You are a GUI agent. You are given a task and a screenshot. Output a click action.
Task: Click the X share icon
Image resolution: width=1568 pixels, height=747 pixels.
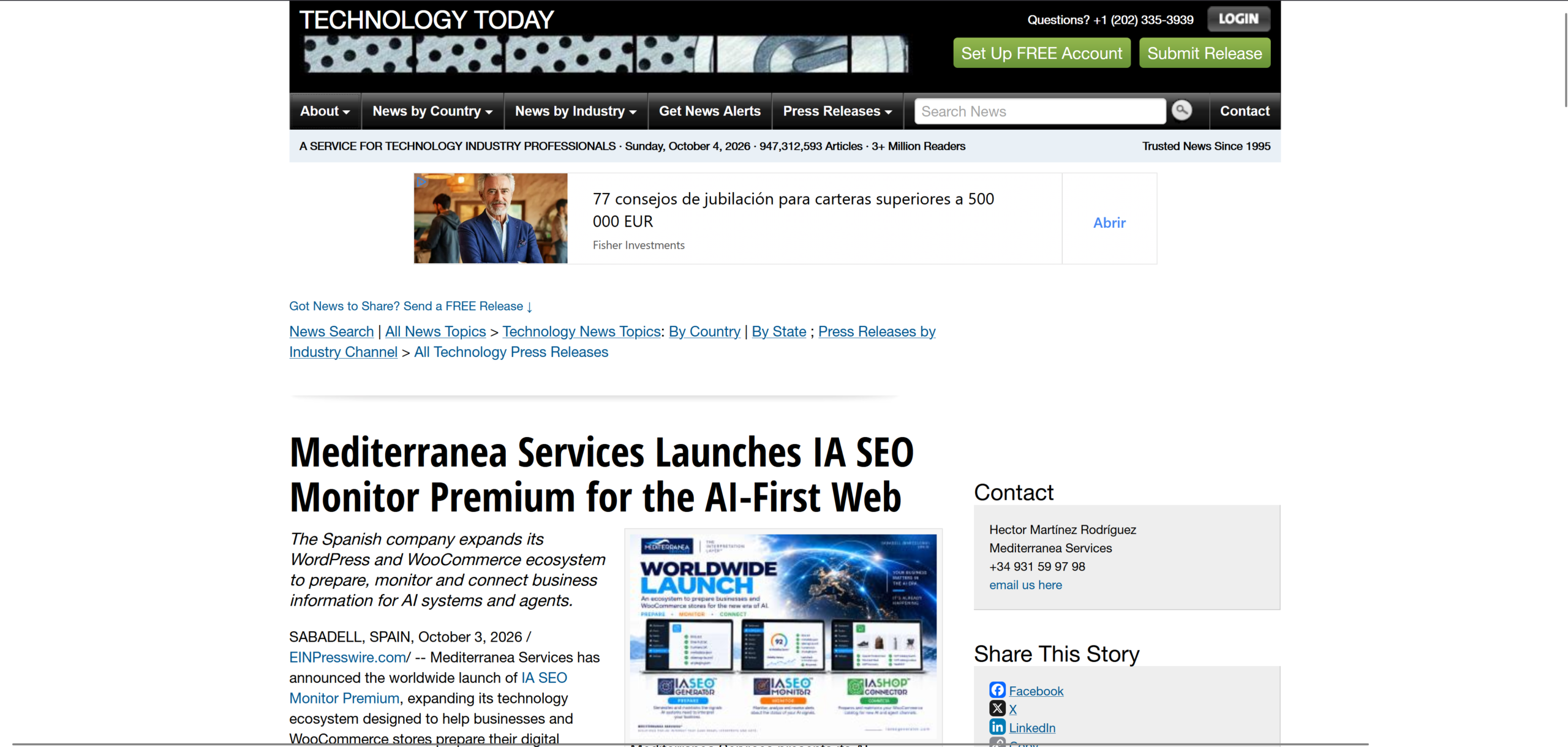point(997,708)
